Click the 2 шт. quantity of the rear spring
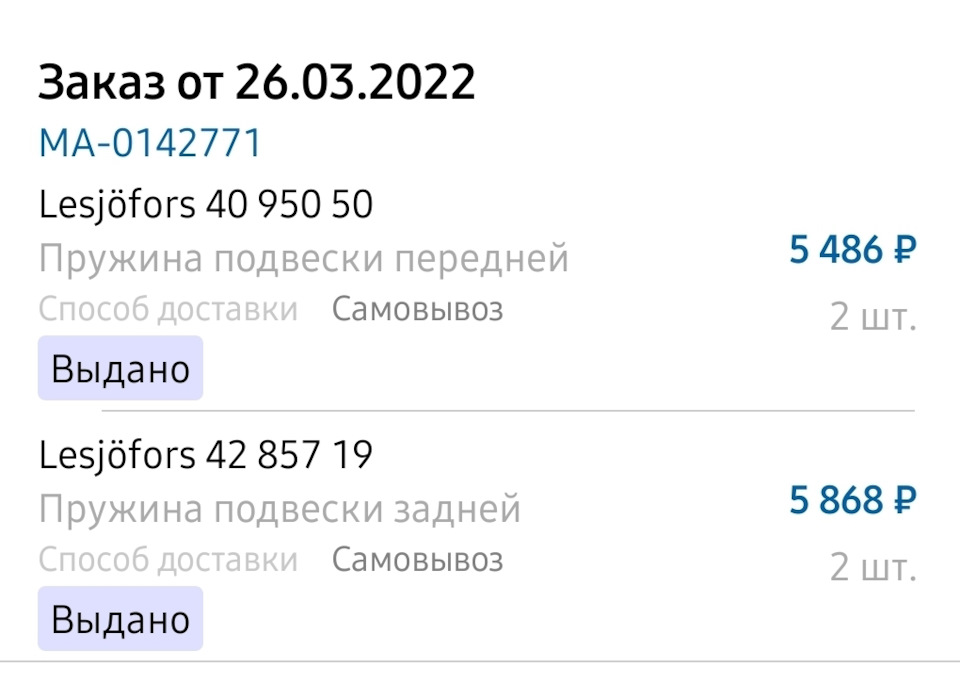The width and height of the screenshot is (960, 684). tap(872, 568)
